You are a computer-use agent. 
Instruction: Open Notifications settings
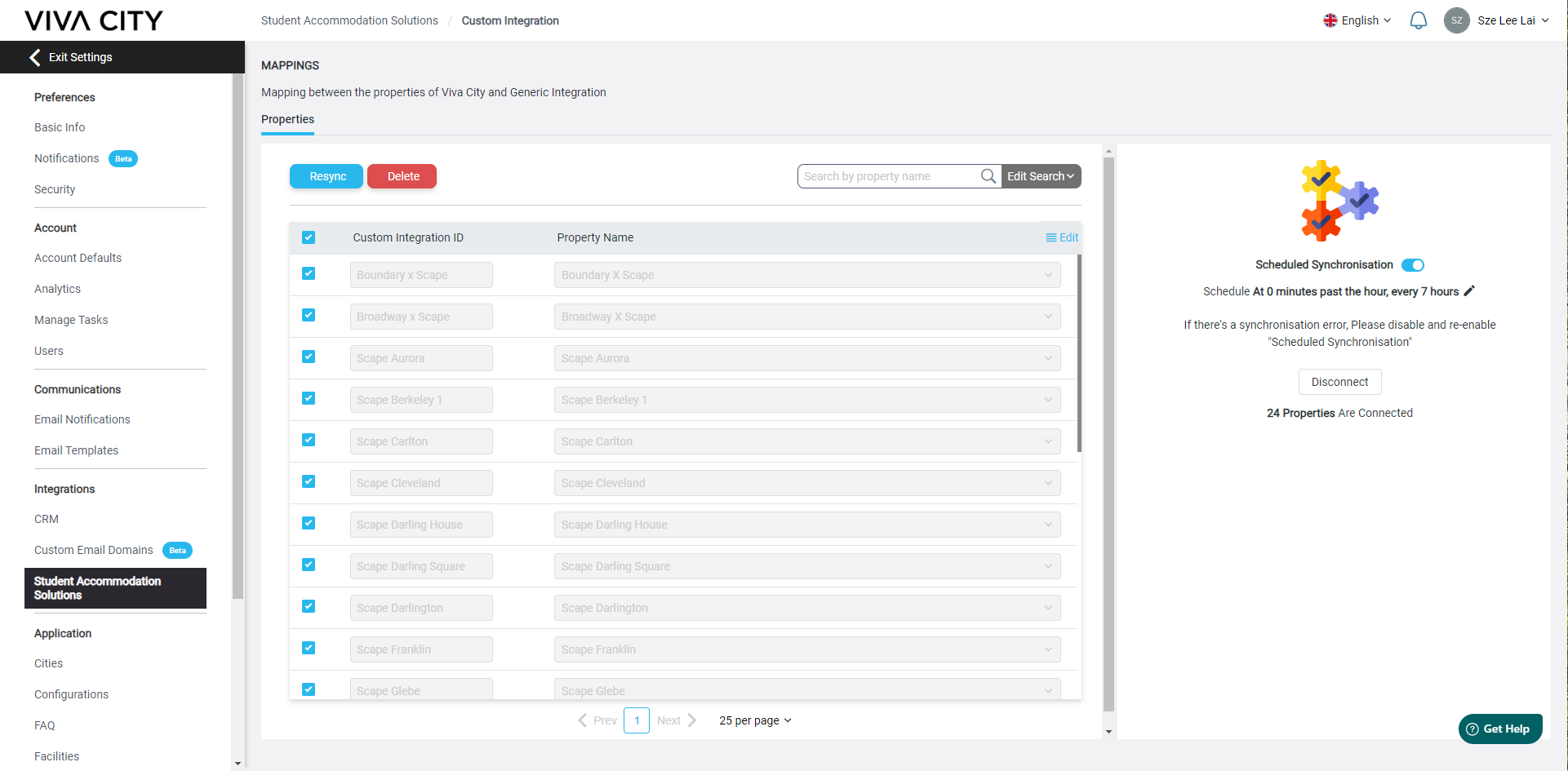tap(67, 158)
